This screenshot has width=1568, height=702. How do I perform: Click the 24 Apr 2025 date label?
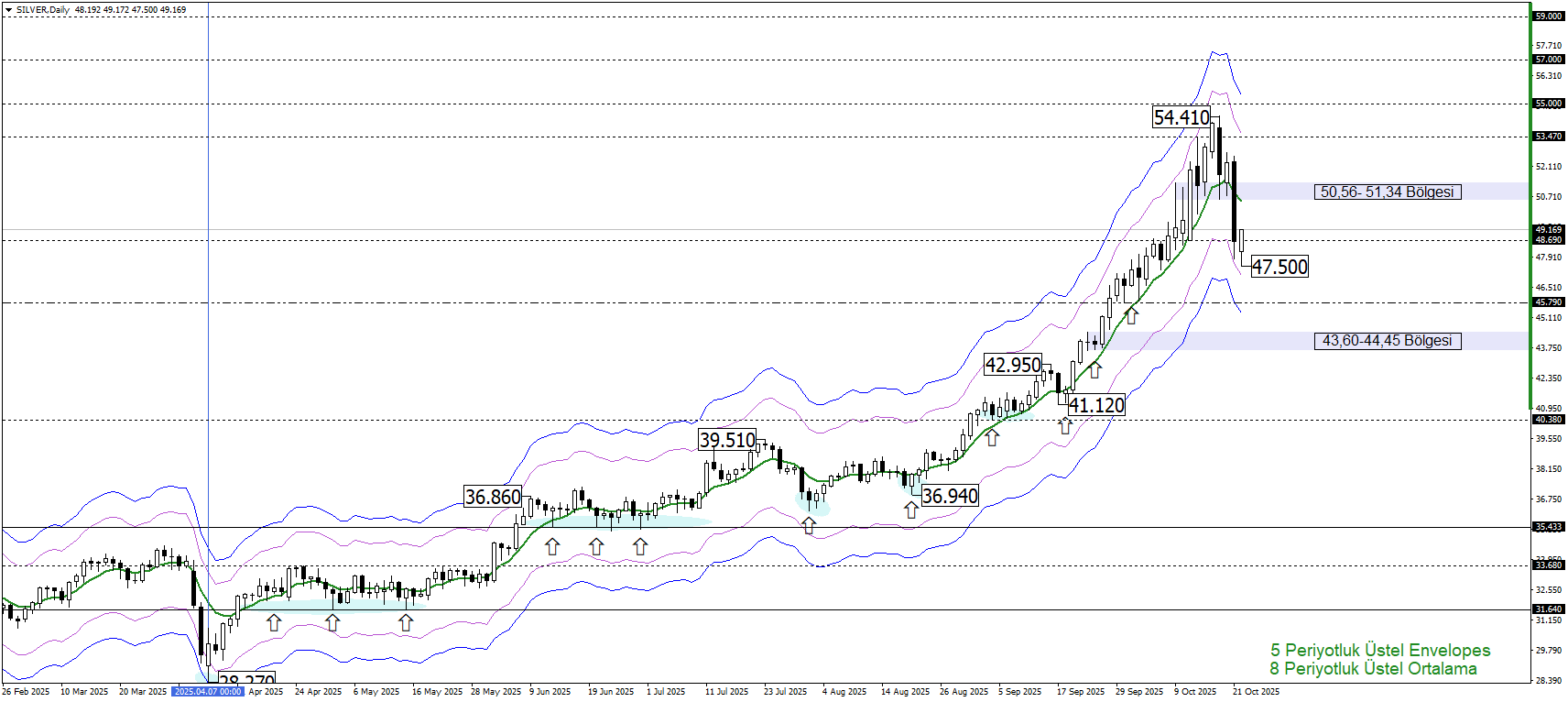[318, 692]
